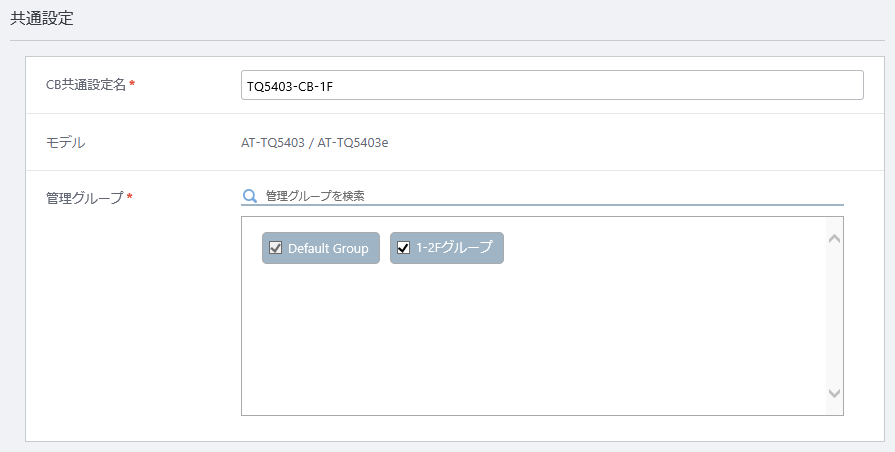Click the magnifier search icon
The height and width of the screenshot is (452, 895).
tap(249, 196)
